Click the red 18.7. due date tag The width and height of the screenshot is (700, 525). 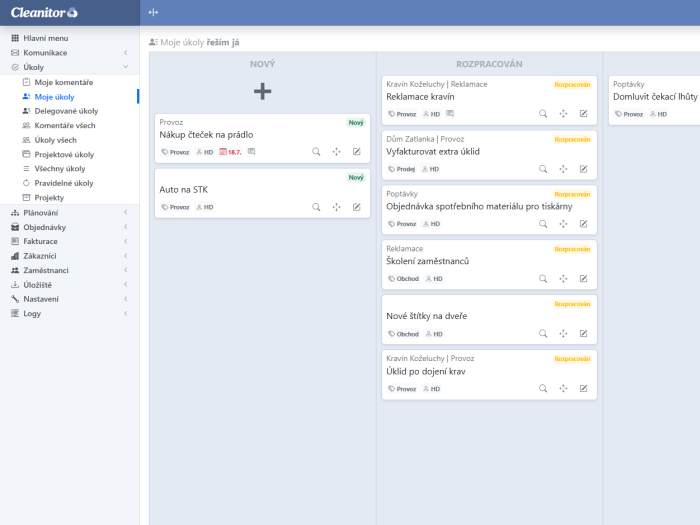pyautogui.click(x=230, y=152)
